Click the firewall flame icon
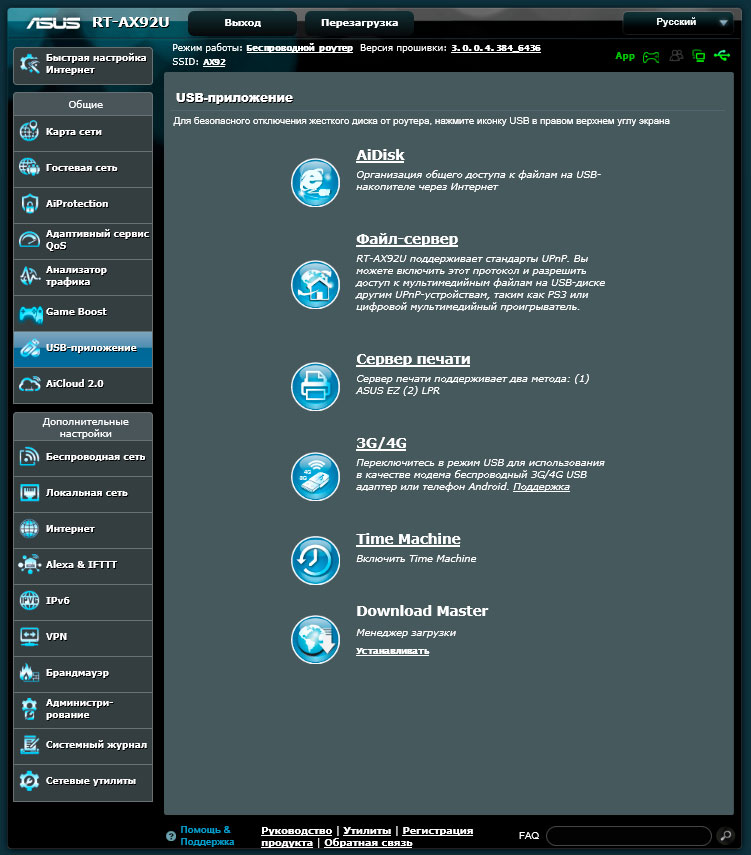 point(29,672)
